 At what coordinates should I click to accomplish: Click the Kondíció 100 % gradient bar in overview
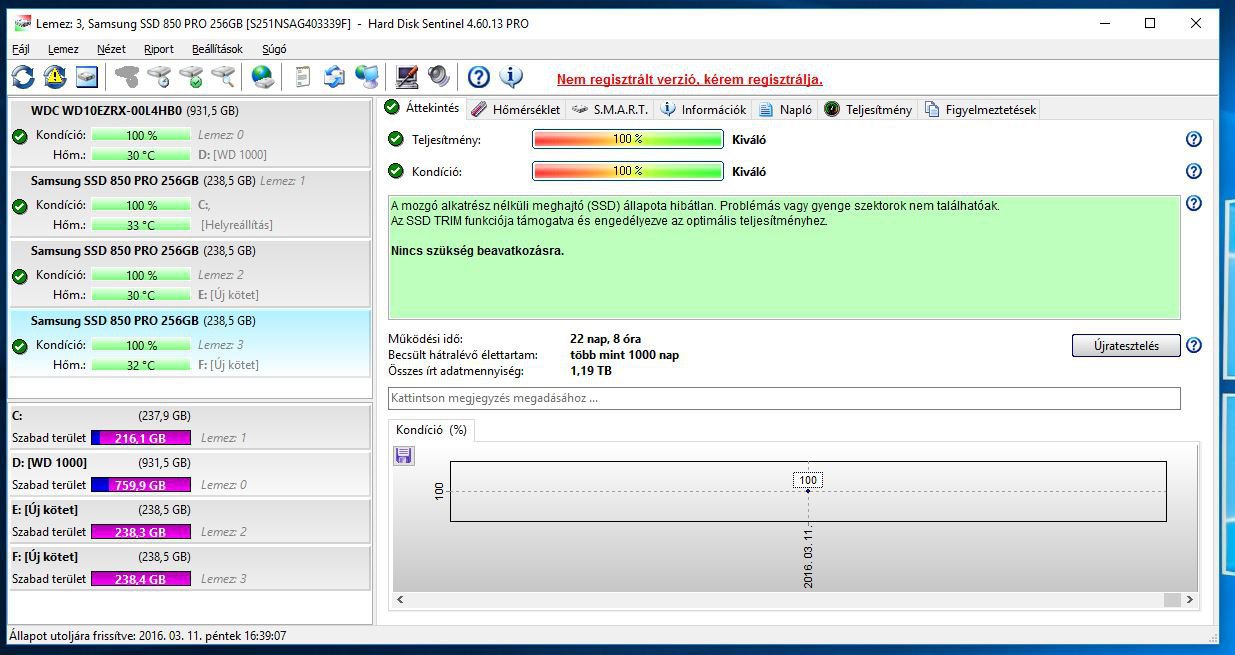click(628, 171)
